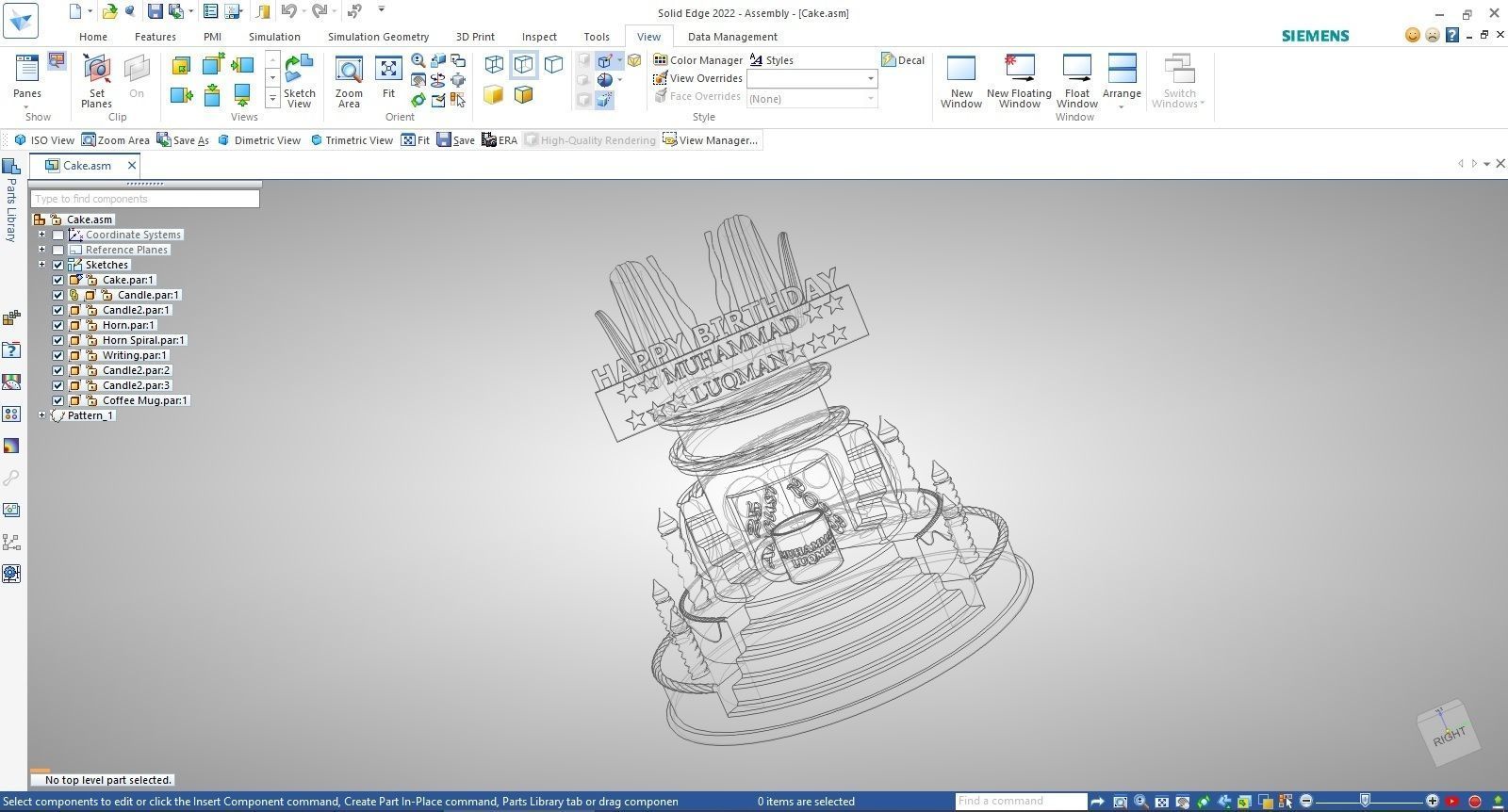This screenshot has height=812, width=1508.
Task: Open New Floating Window
Action: 1019,81
